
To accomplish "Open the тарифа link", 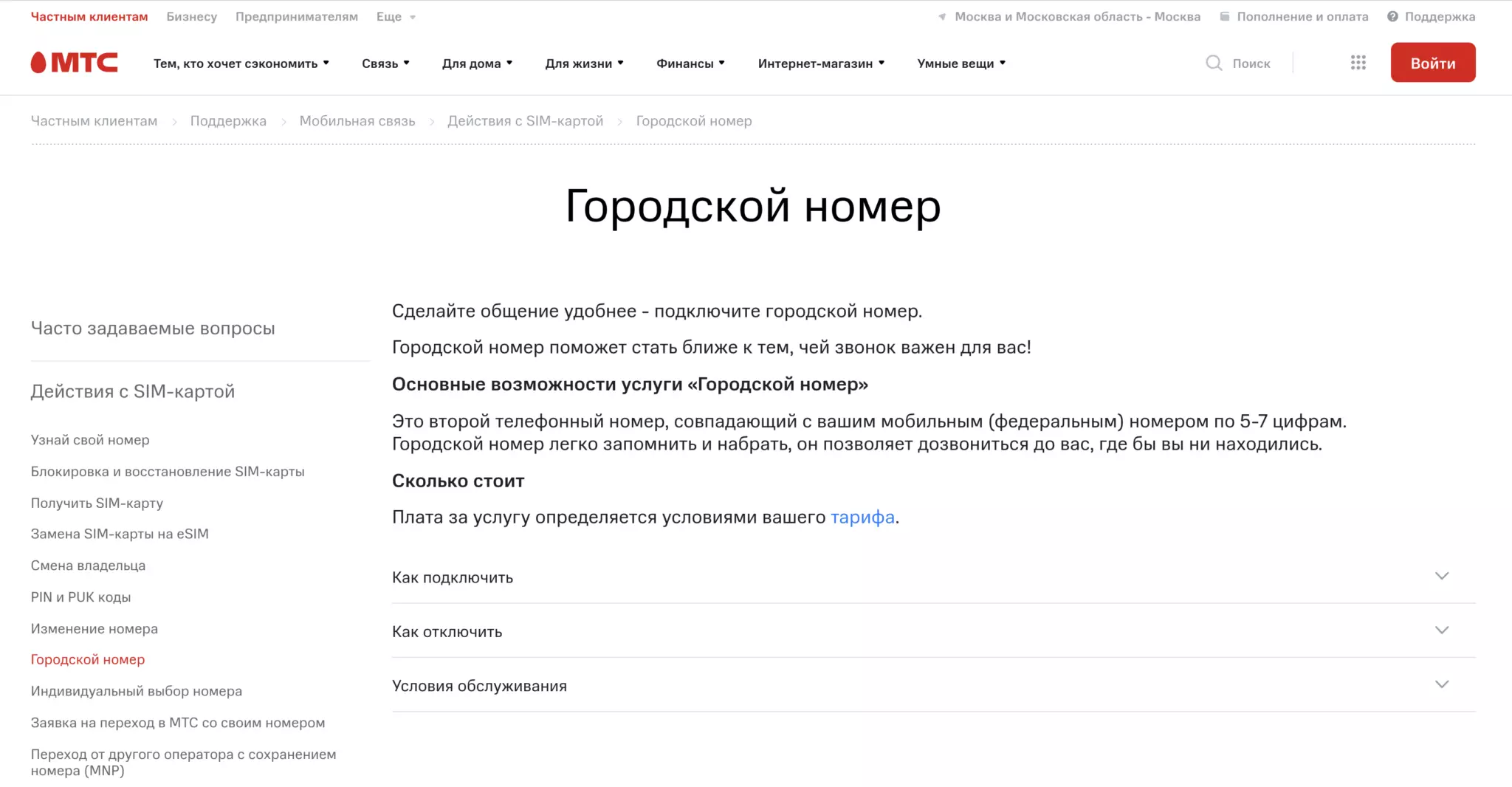I will point(862,518).
